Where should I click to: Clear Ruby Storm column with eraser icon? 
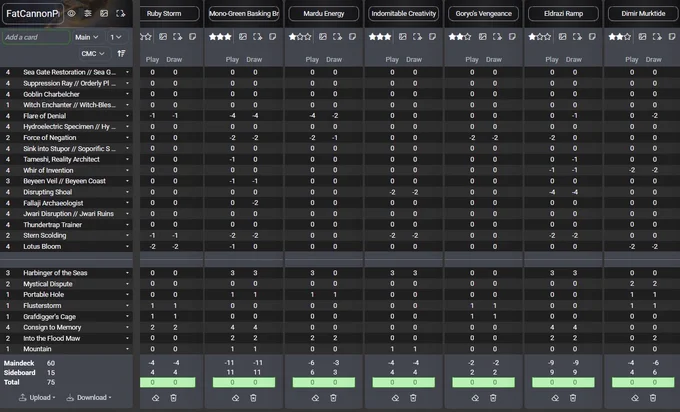tap(156, 398)
